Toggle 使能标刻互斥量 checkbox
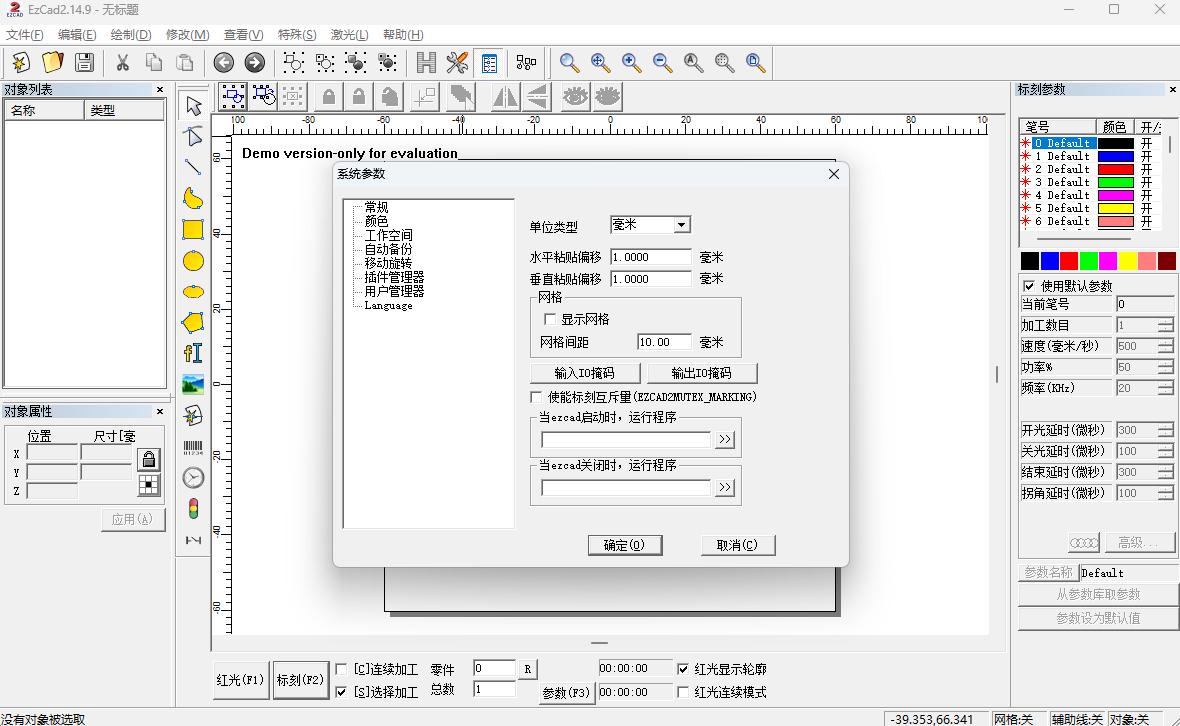 click(x=536, y=396)
